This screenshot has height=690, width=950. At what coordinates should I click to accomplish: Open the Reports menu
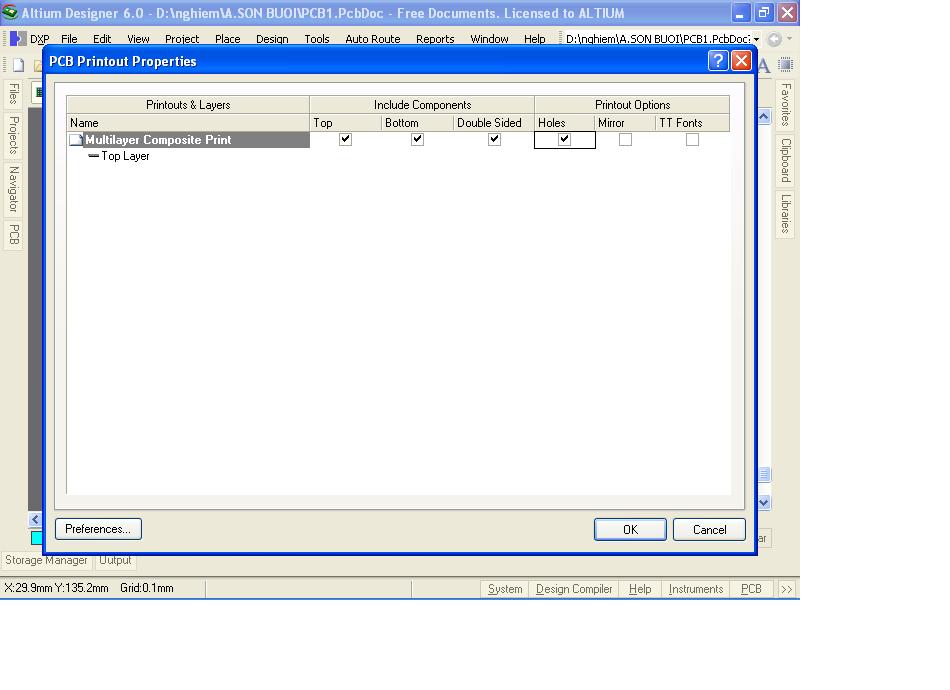[x=435, y=39]
